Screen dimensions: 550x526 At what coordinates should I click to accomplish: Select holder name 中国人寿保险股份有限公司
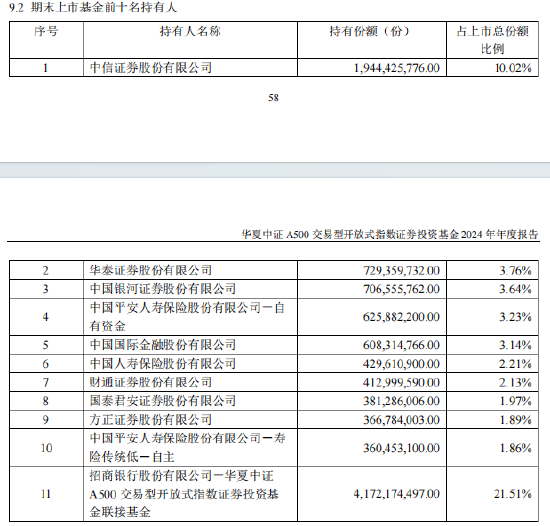click(163, 364)
